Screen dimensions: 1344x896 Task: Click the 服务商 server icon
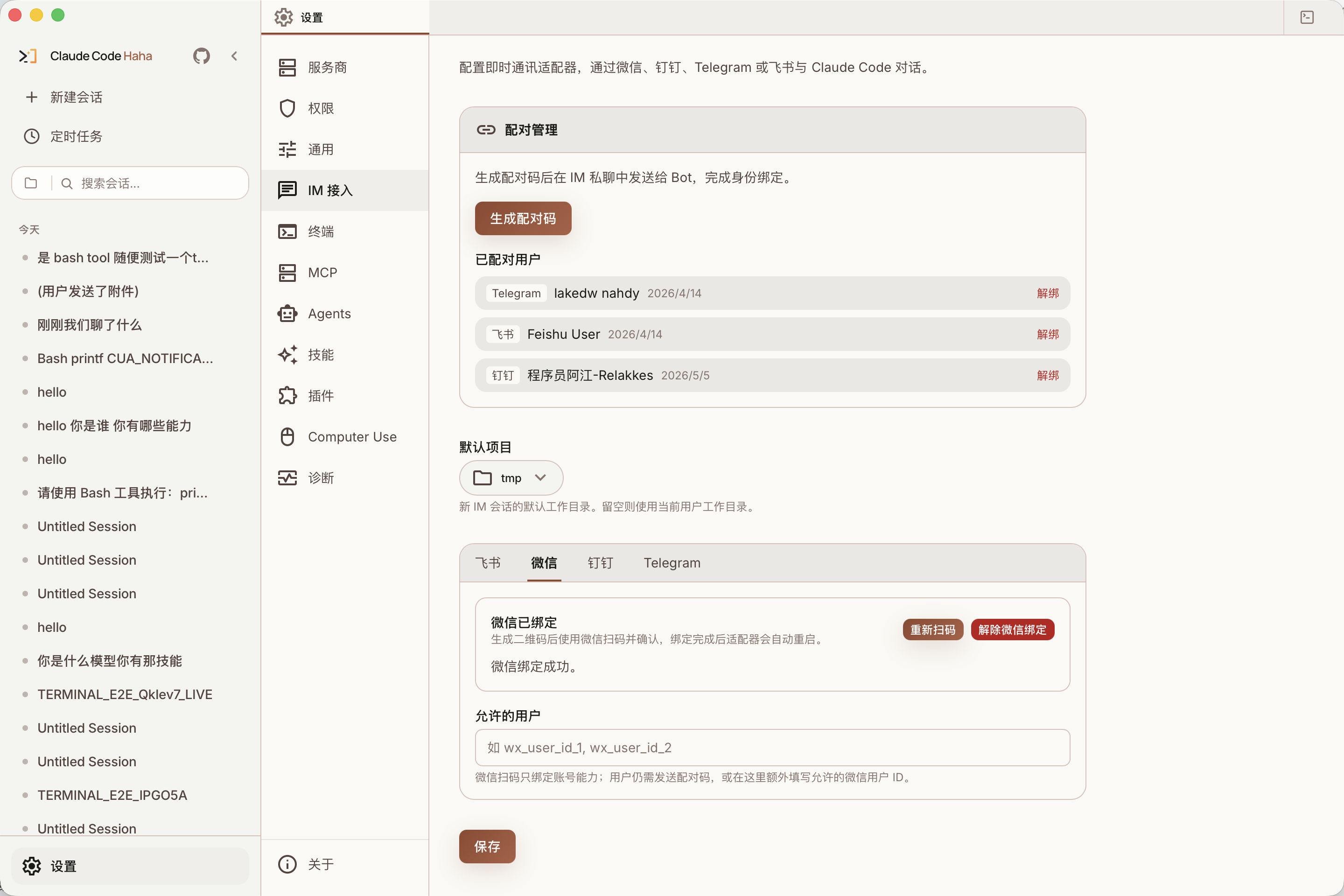tap(287, 67)
